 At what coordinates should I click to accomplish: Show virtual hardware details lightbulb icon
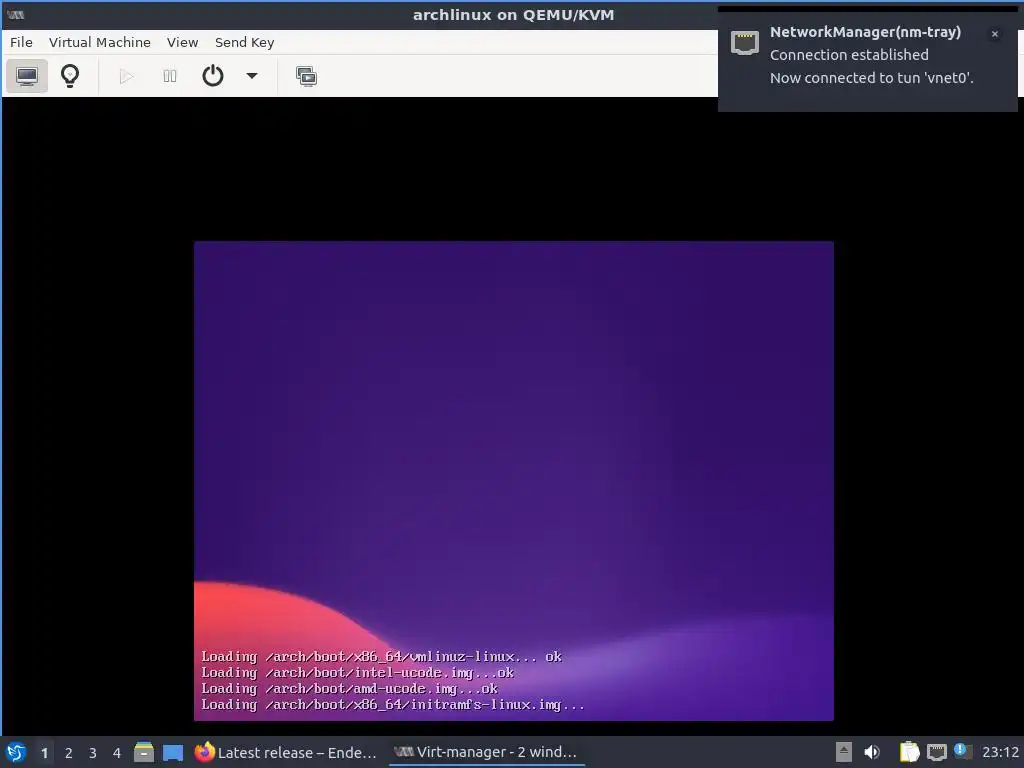click(x=70, y=76)
